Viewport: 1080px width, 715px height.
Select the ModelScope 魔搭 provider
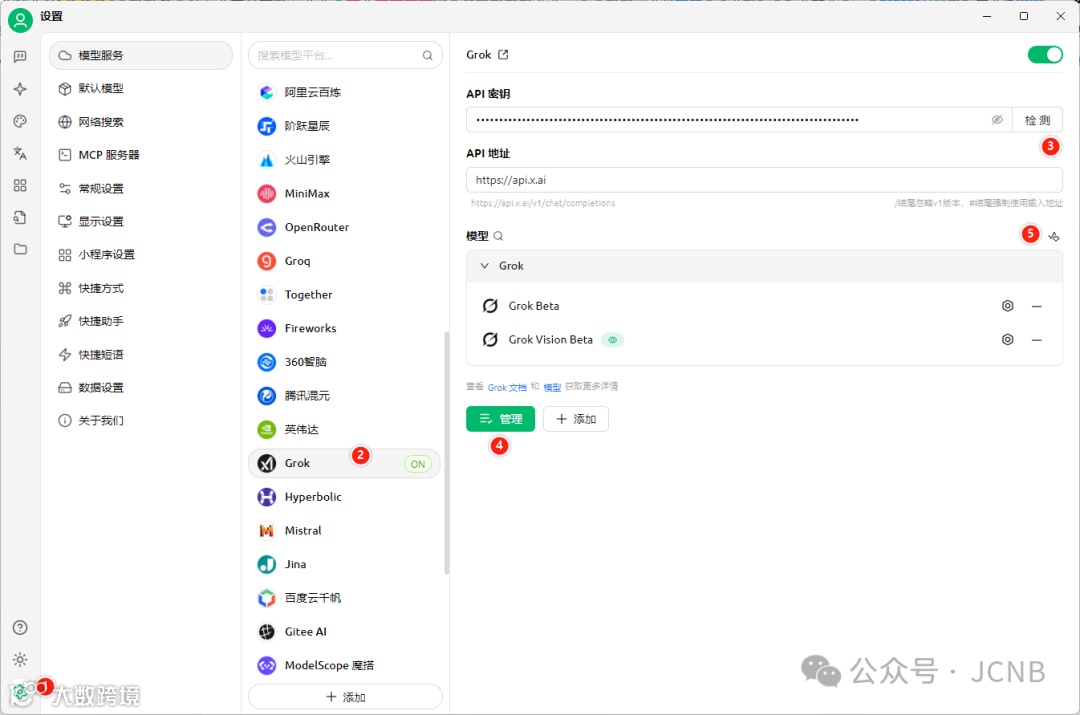click(344, 665)
